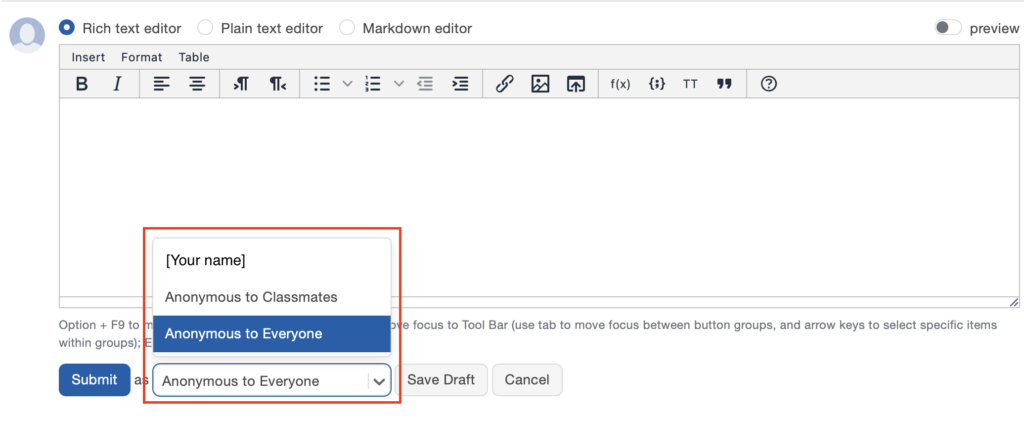
Task: Turn on the preview toggle
Action: (x=947, y=28)
